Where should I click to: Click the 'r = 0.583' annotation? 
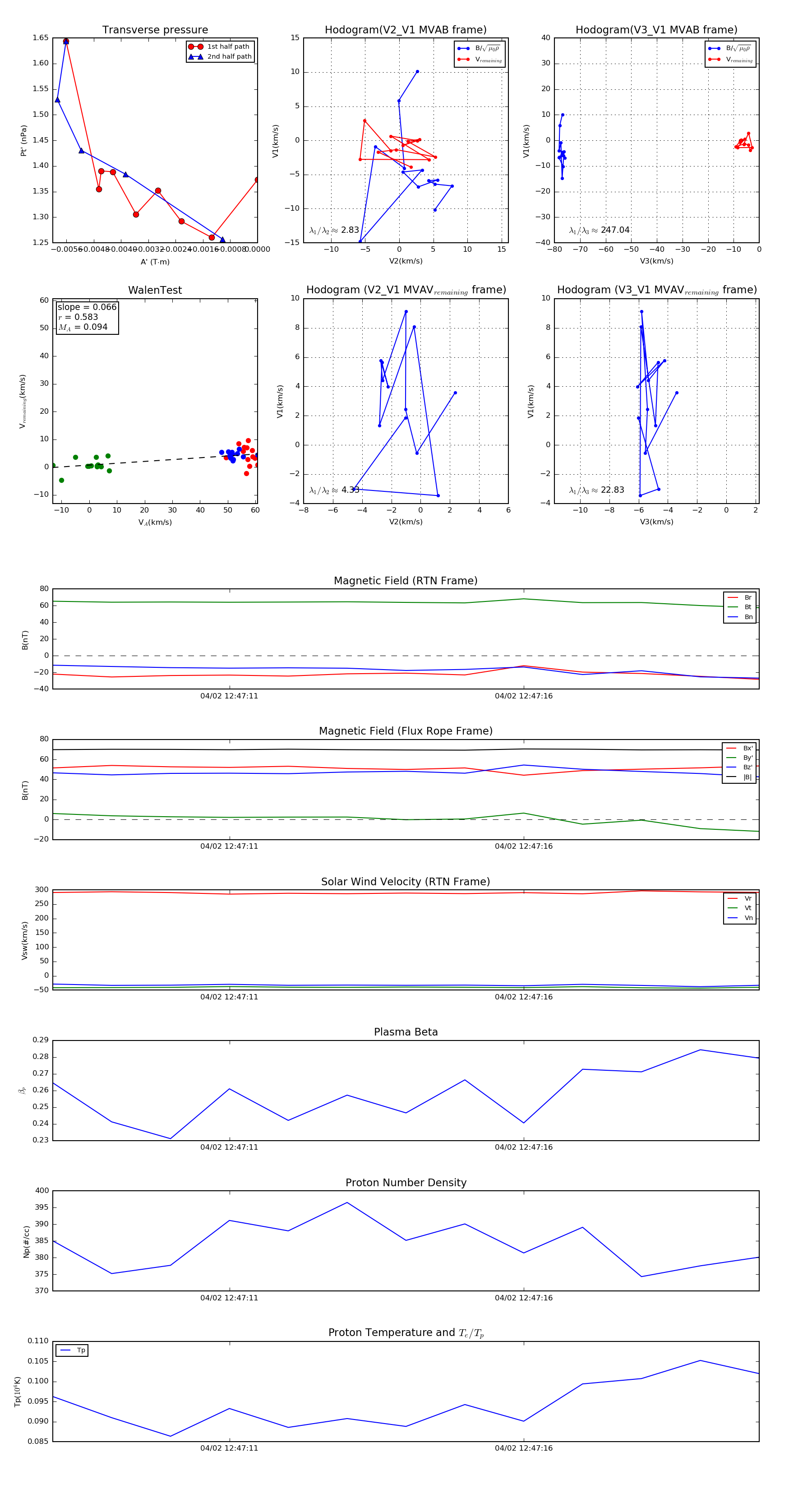(x=78, y=317)
